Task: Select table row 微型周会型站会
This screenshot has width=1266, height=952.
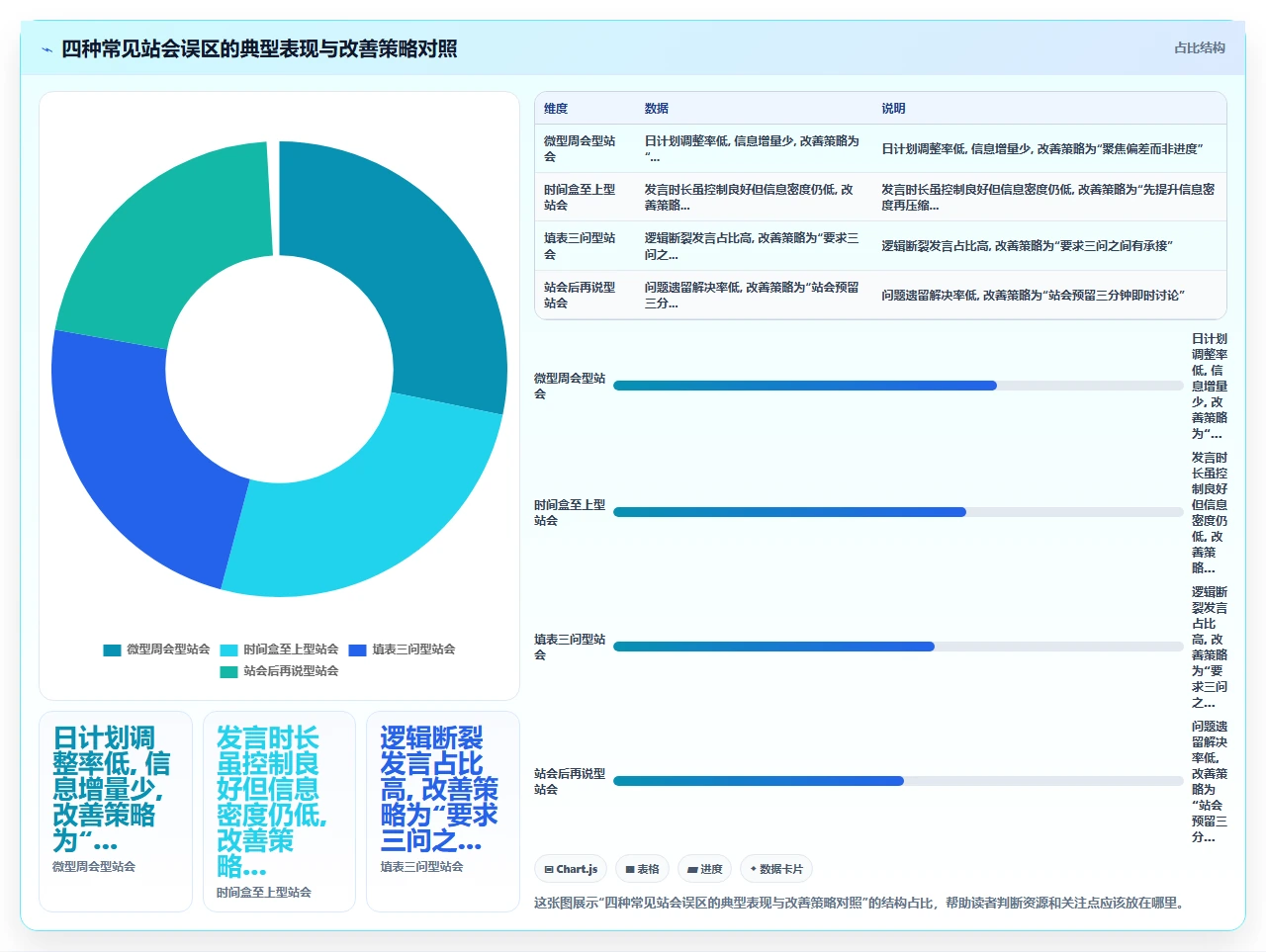Action: coord(880,148)
